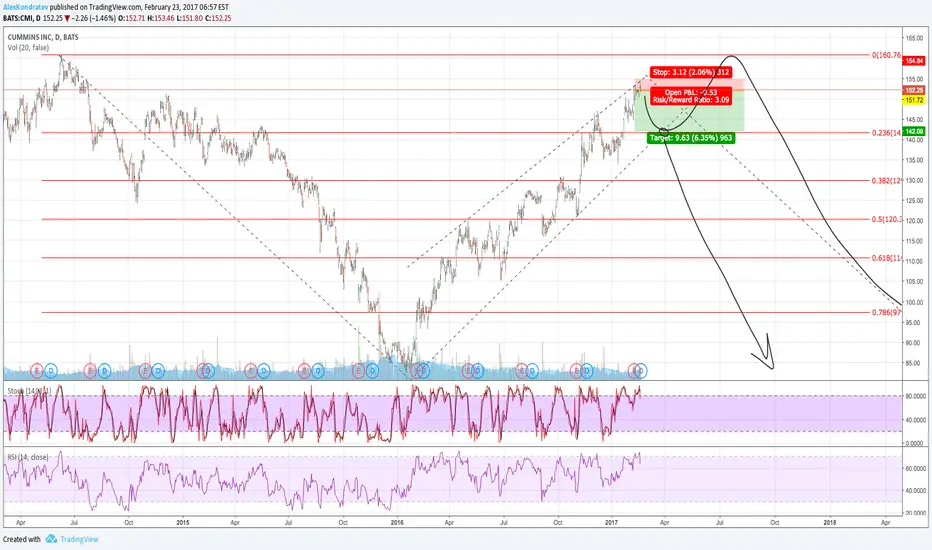
Task: Click the dividend D marker in August 2015
Action: pyautogui.click(x=318, y=371)
